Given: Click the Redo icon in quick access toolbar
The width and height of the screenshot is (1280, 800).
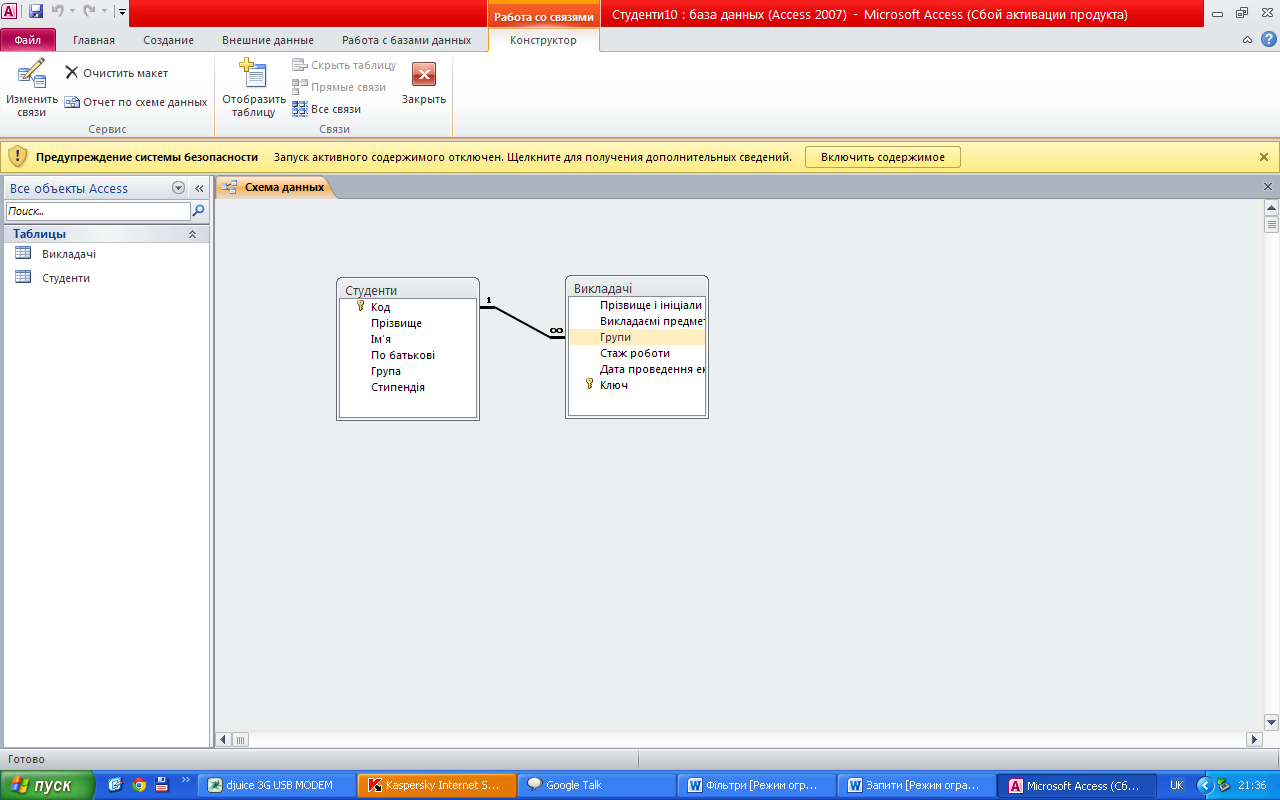Looking at the screenshot, I should 89,12.
